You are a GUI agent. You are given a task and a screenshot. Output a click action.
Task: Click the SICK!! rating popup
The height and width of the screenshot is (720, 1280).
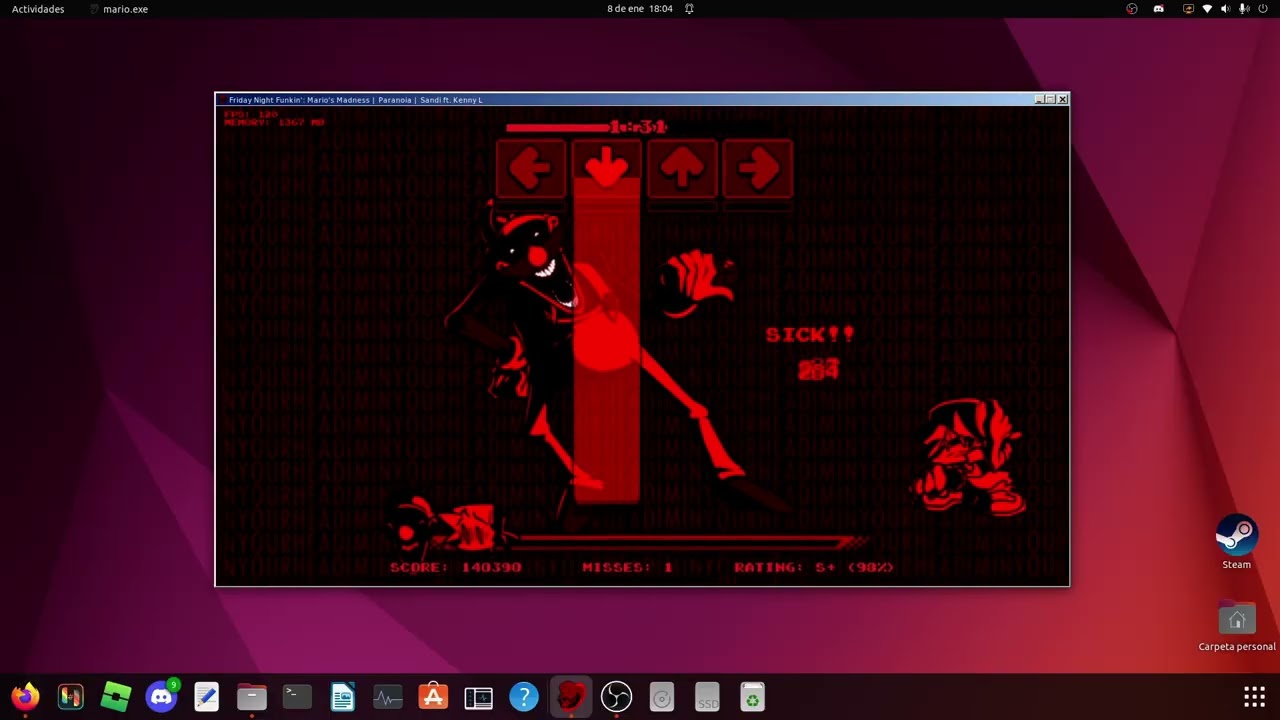tap(810, 335)
